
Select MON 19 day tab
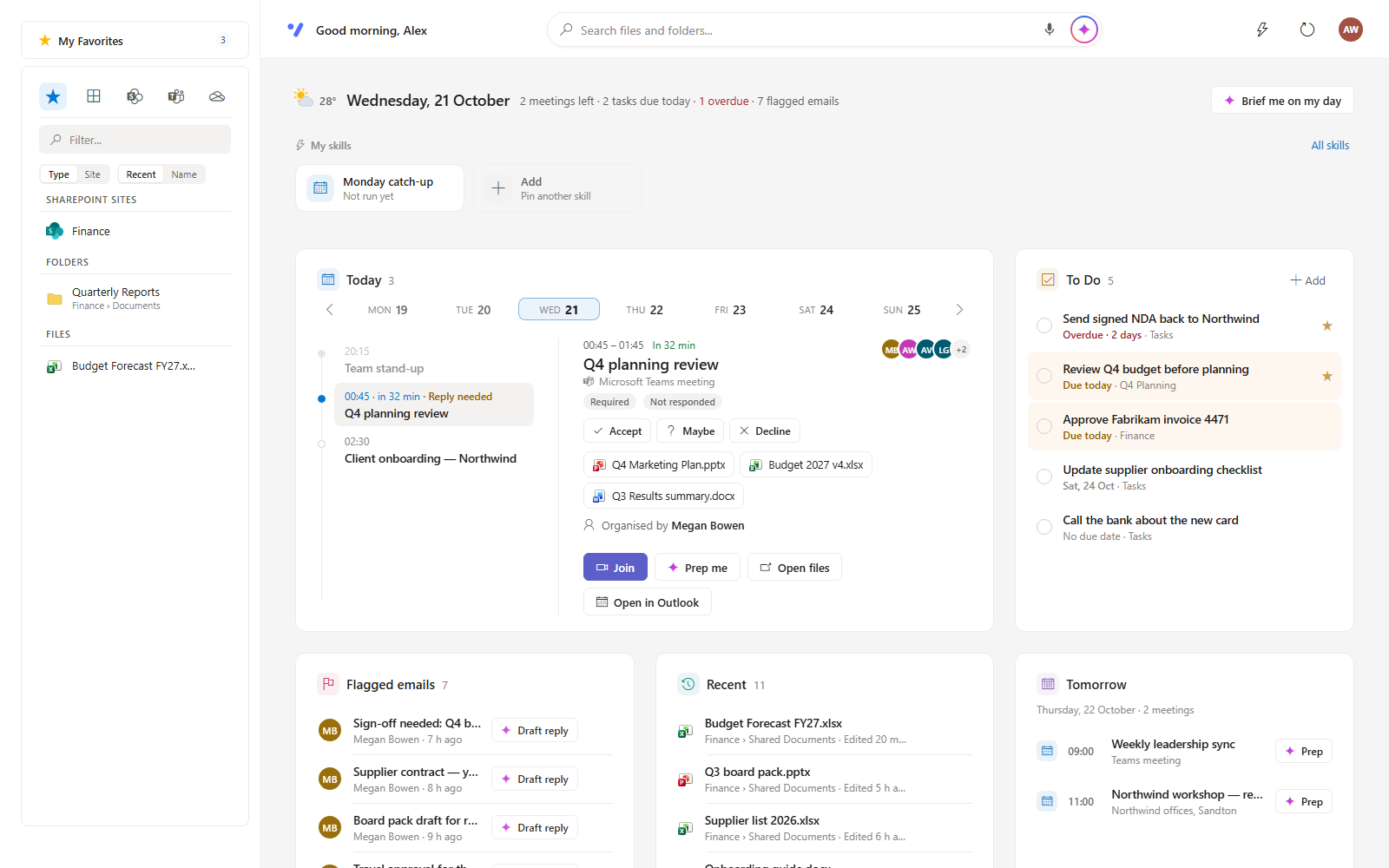tap(387, 310)
